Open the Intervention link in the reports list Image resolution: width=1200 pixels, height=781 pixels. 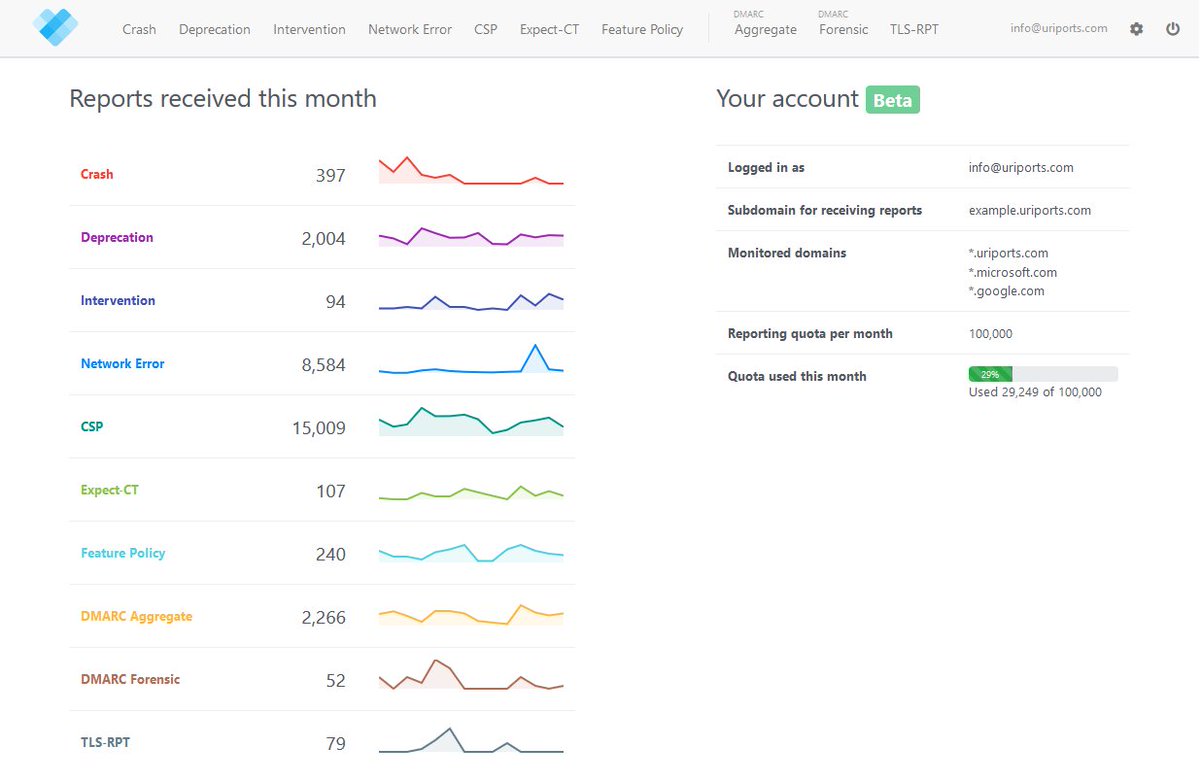coord(118,300)
